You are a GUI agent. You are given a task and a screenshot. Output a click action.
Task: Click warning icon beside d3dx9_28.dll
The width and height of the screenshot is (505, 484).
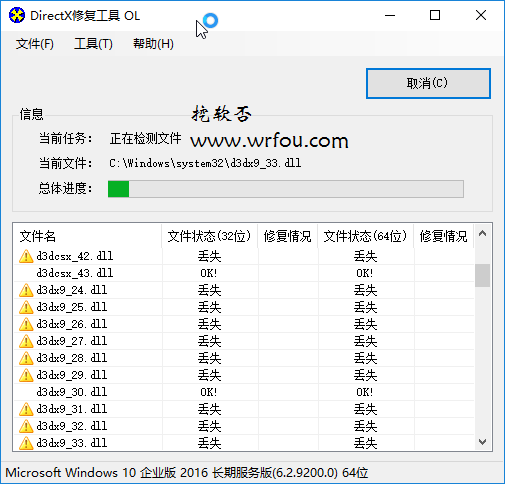(26, 358)
